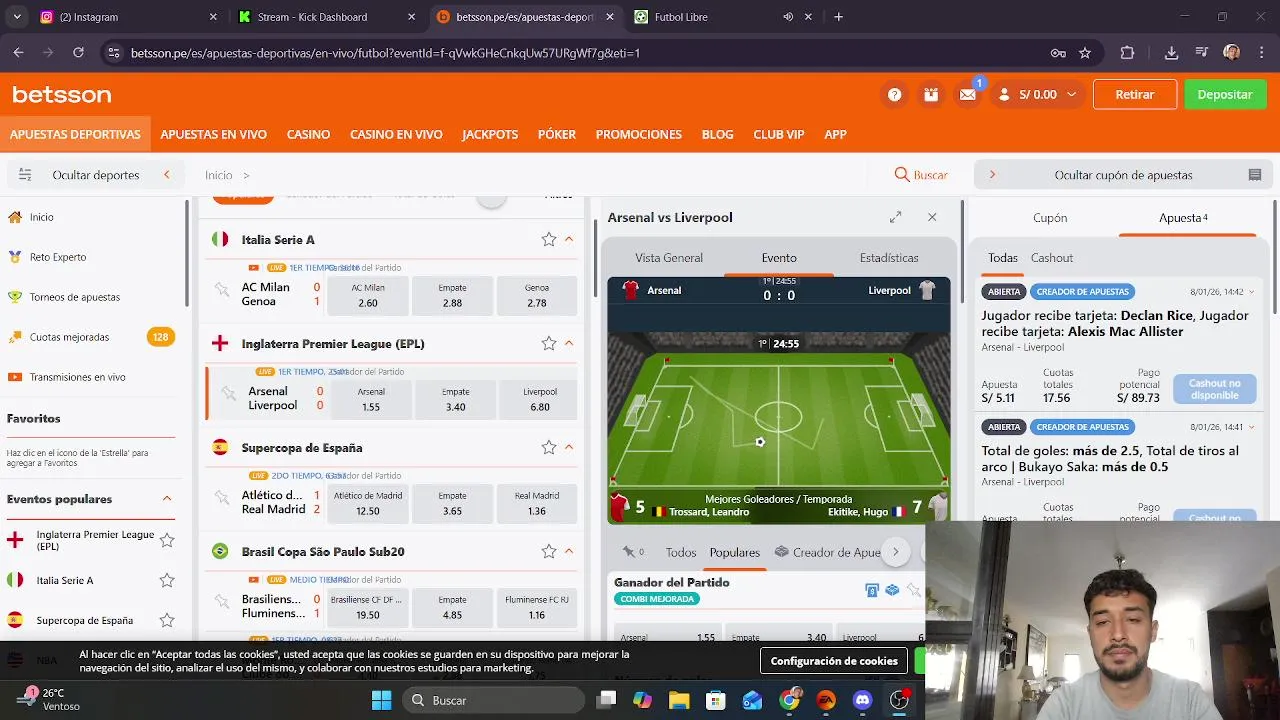The height and width of the screenshot is (720, 1280).
Task: Open the JACKPOTS menu item
Action: coord(490,134)
